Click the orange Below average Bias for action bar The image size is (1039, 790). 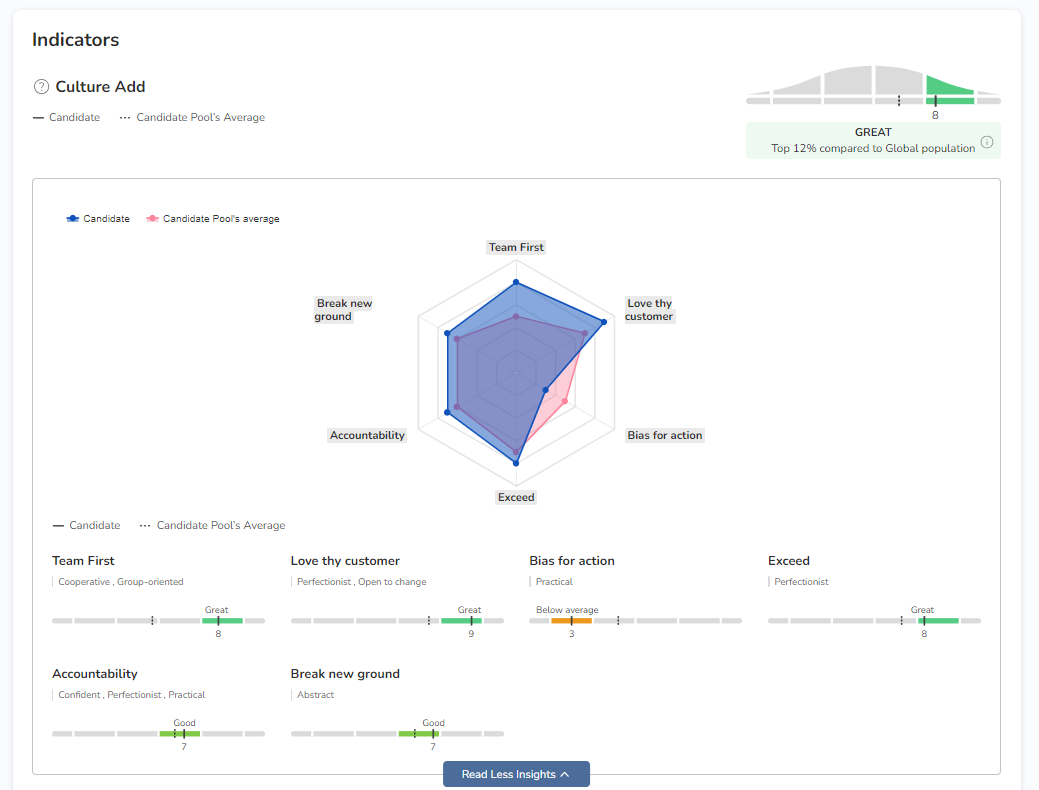pos(571,621)
